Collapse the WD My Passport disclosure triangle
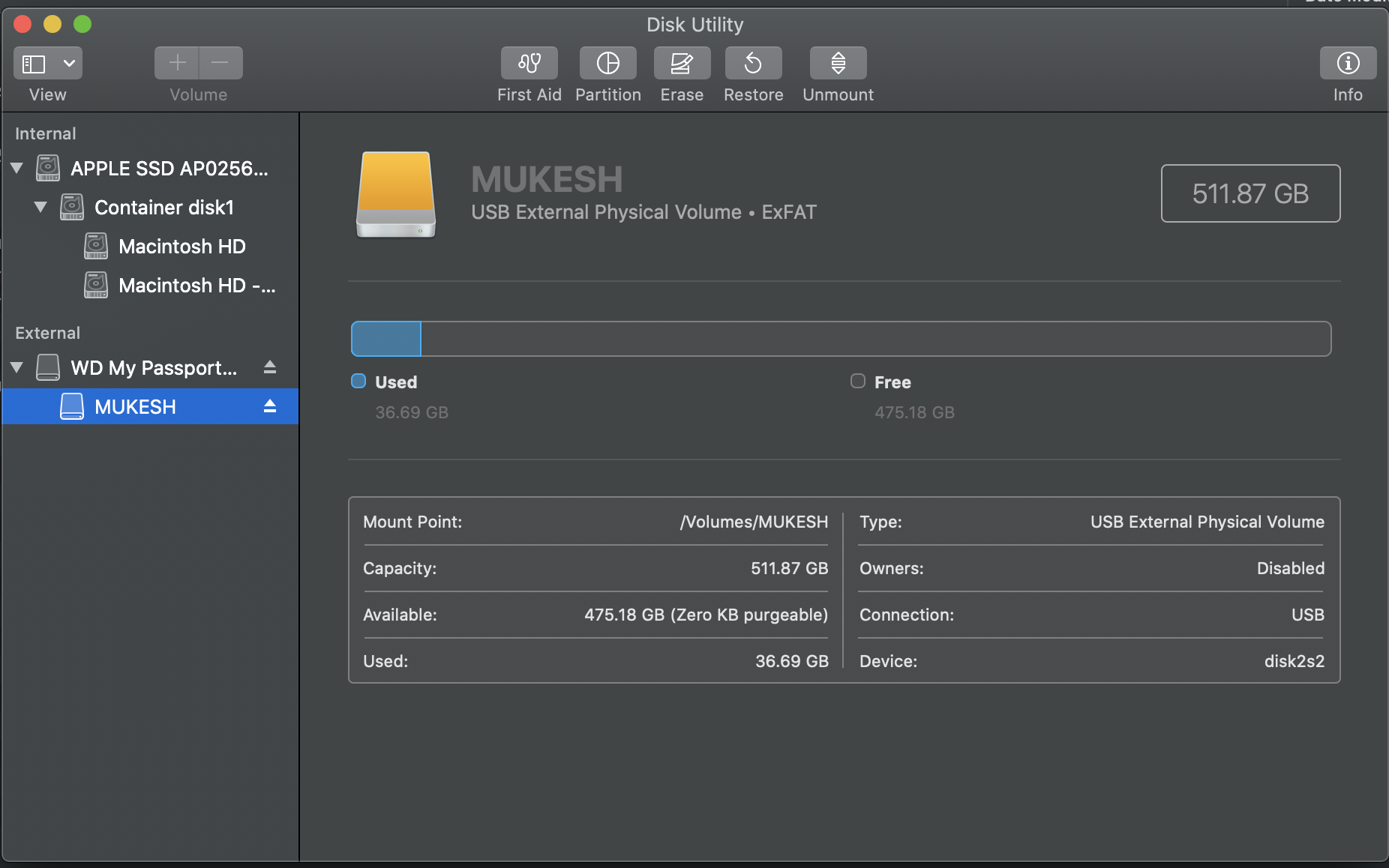This screenshot has width=1389, height=868. click(x=16, y=367)
